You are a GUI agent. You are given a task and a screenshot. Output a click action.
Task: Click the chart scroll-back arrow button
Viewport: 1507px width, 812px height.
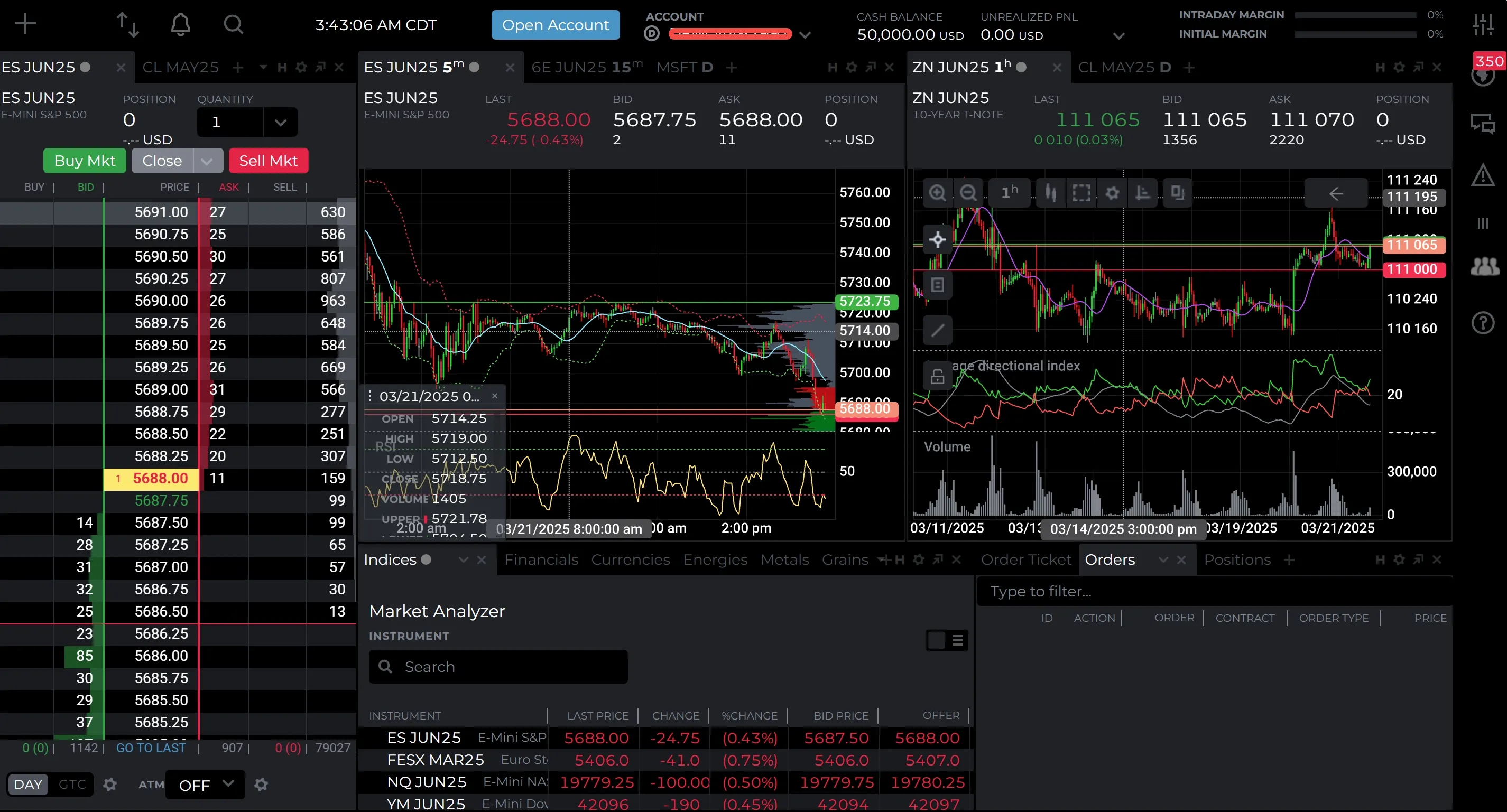[1336, 193]
